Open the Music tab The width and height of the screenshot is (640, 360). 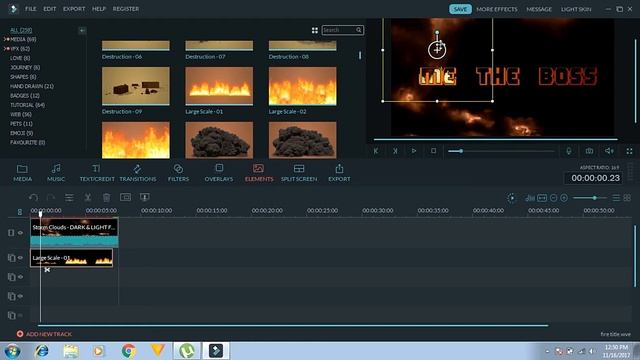pos(56,173)
